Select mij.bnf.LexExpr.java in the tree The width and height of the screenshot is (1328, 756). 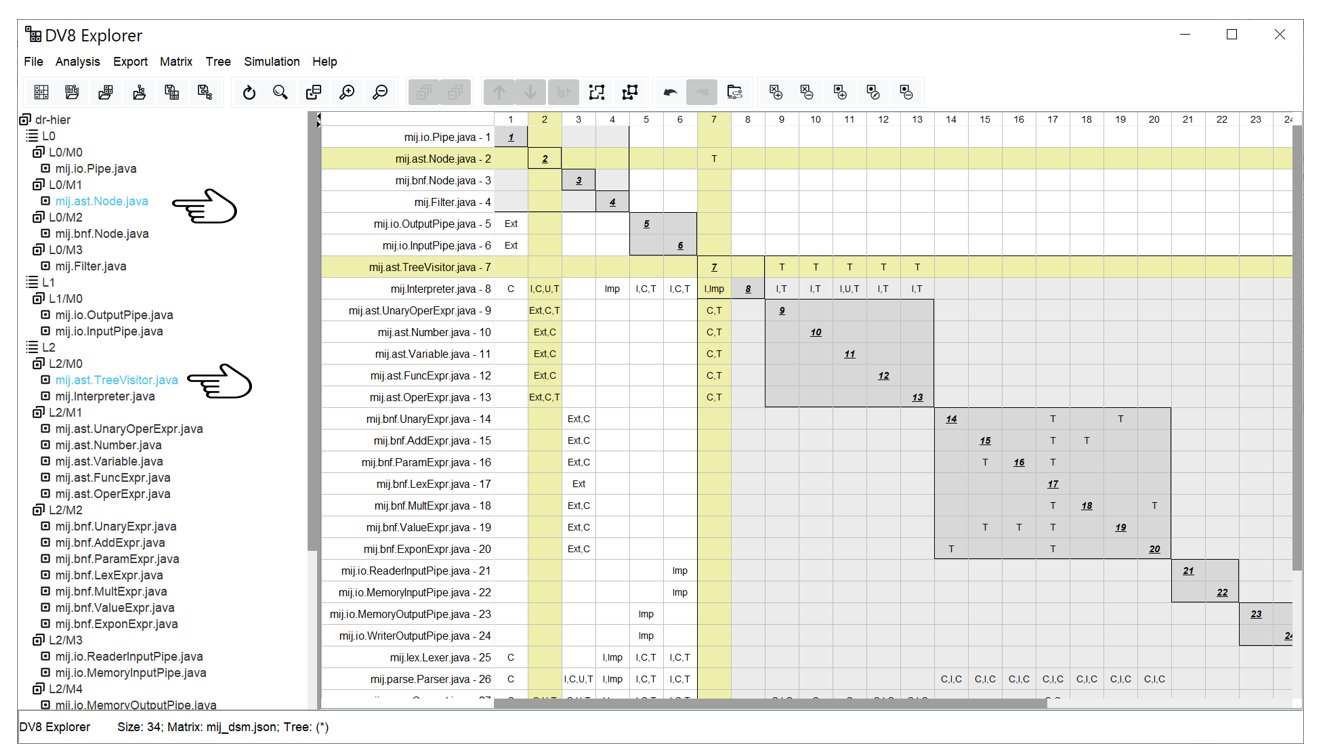[x=110, y=575]
